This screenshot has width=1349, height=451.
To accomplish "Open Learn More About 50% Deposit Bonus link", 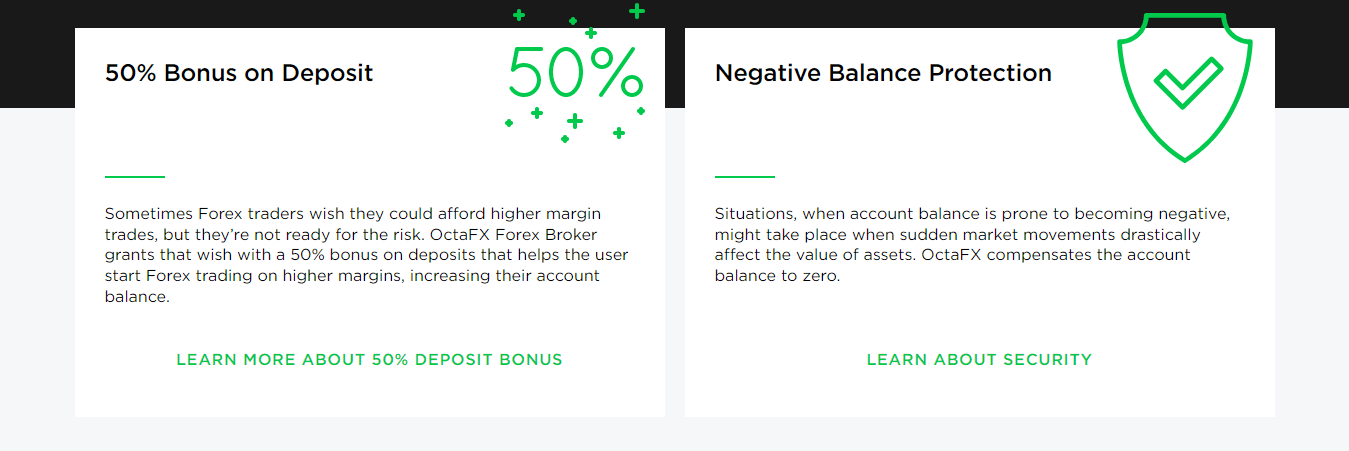I will click(369, 359).
